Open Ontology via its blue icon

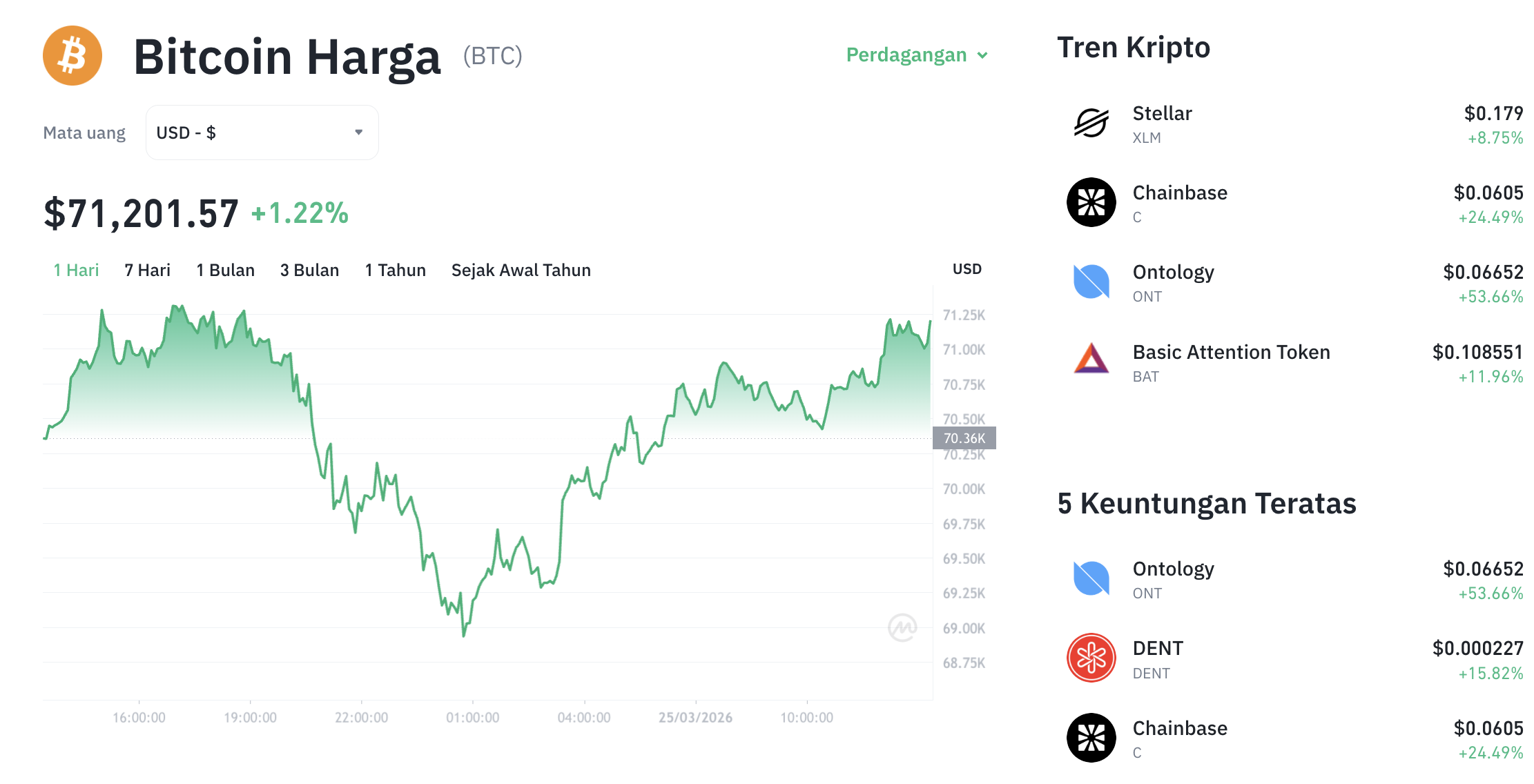(x=1091, y=282)
